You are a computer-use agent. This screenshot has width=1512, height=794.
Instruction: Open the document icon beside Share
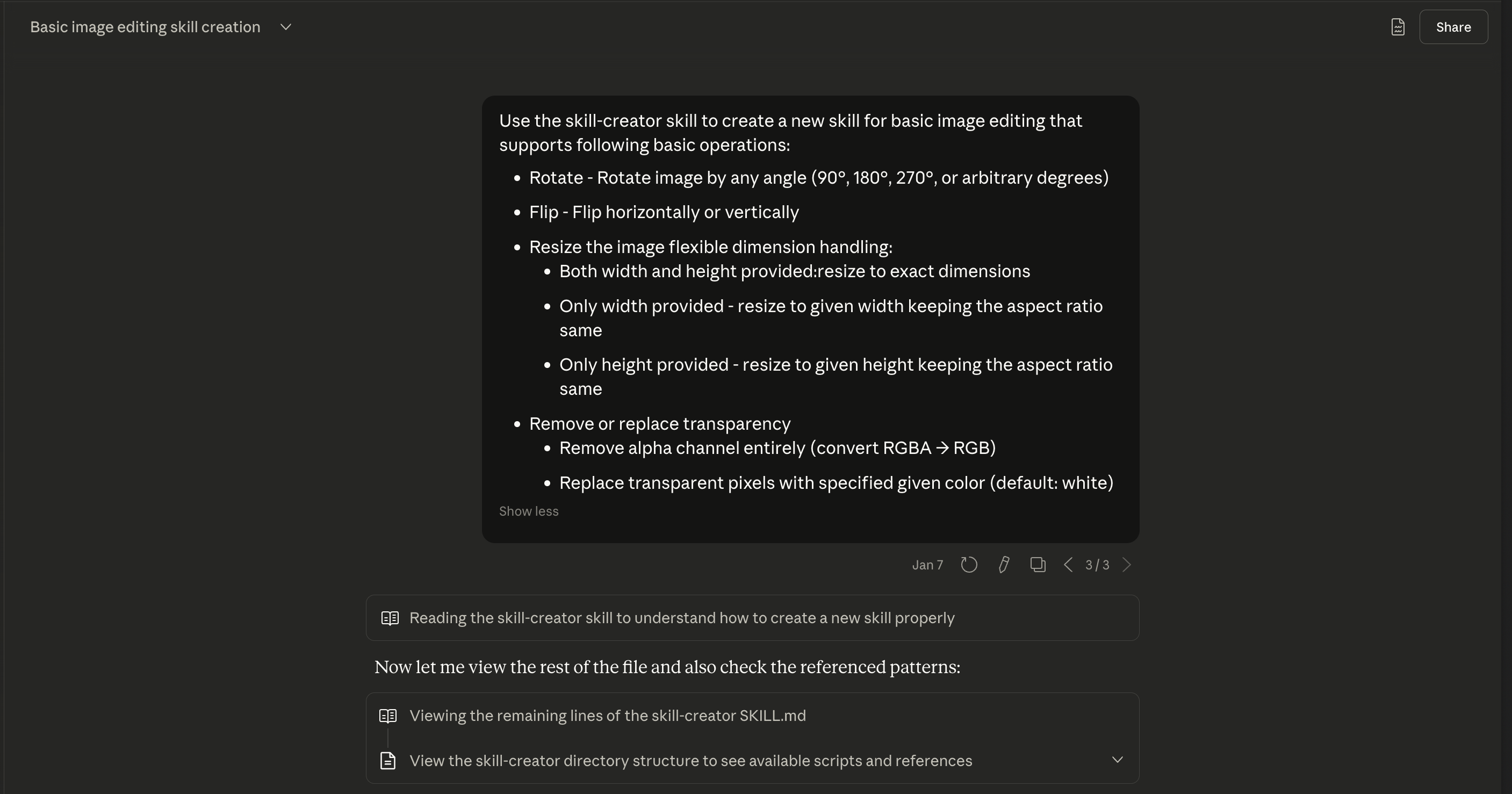1398,27
